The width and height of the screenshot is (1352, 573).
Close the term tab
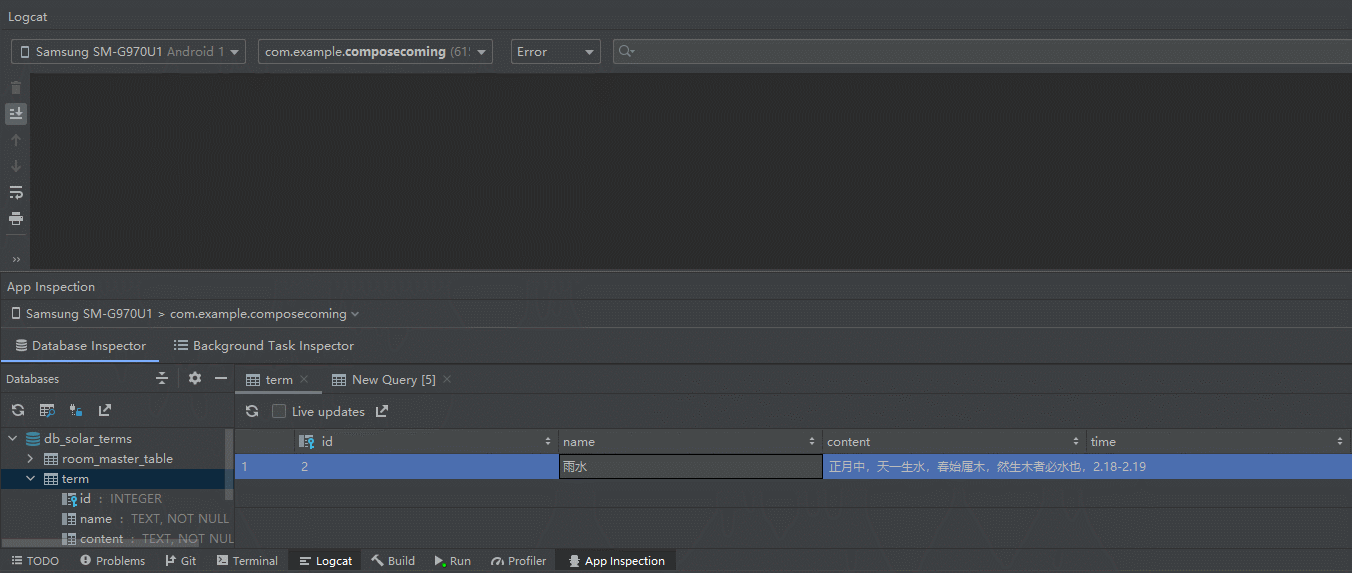(305, 379)
